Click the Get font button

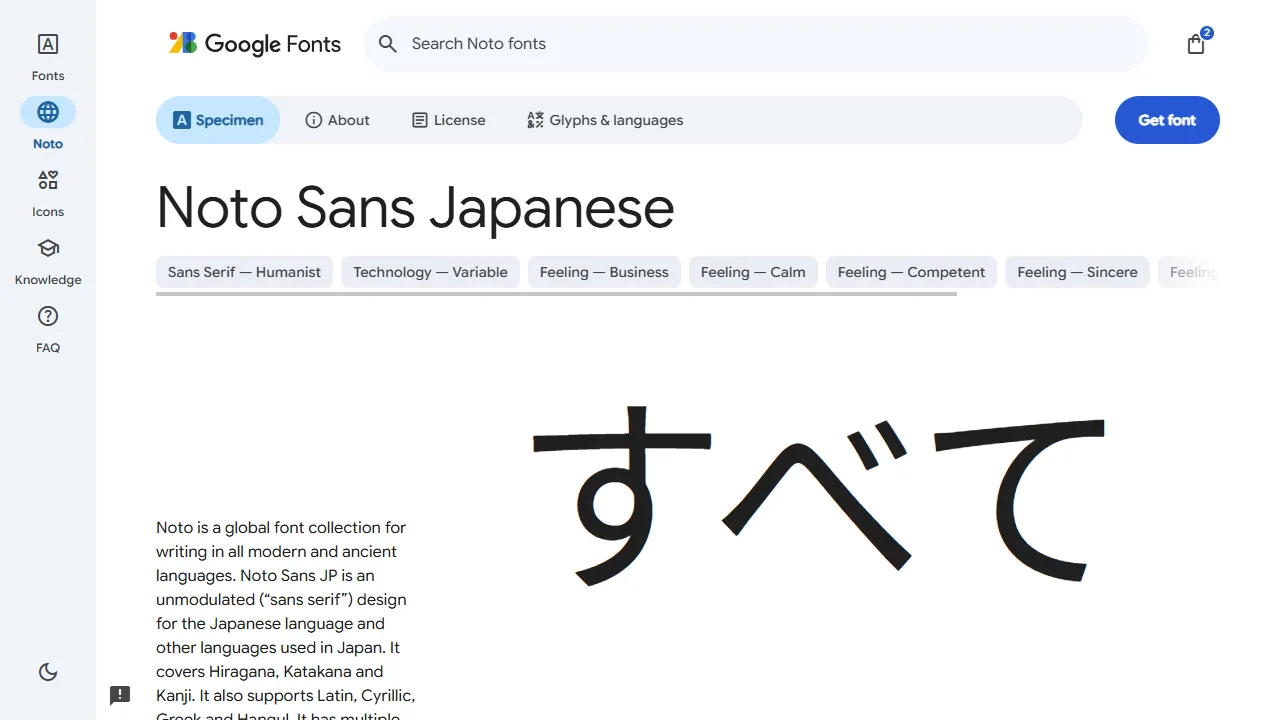[x=1167, y=120]
